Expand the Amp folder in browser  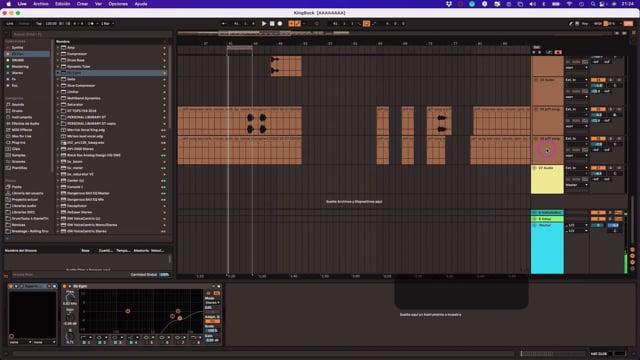pos(58,47)
